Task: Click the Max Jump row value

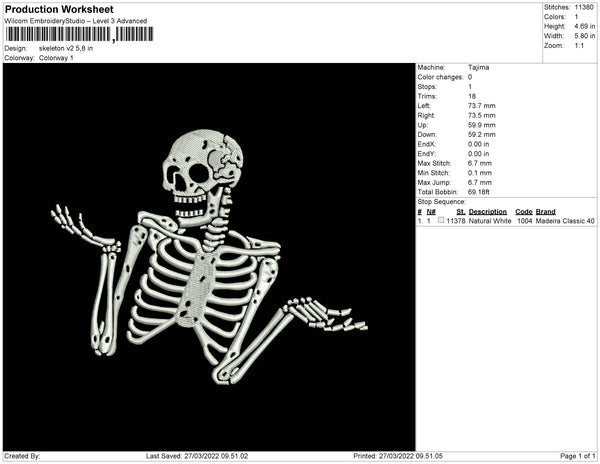Action: [480, 182]
